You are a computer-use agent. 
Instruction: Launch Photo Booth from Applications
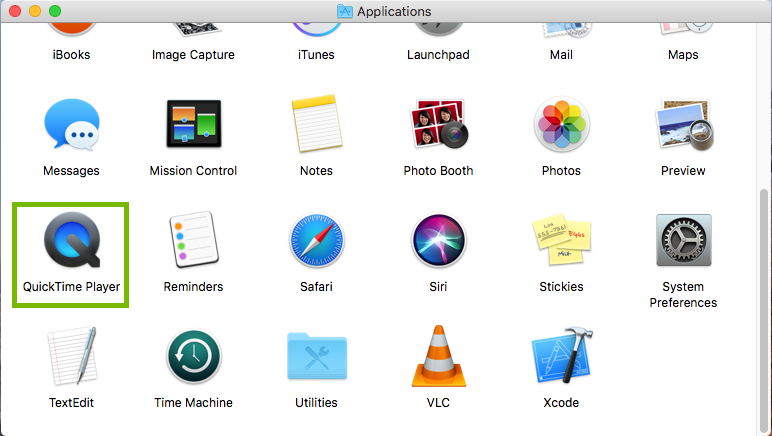(x=439, y=124)
